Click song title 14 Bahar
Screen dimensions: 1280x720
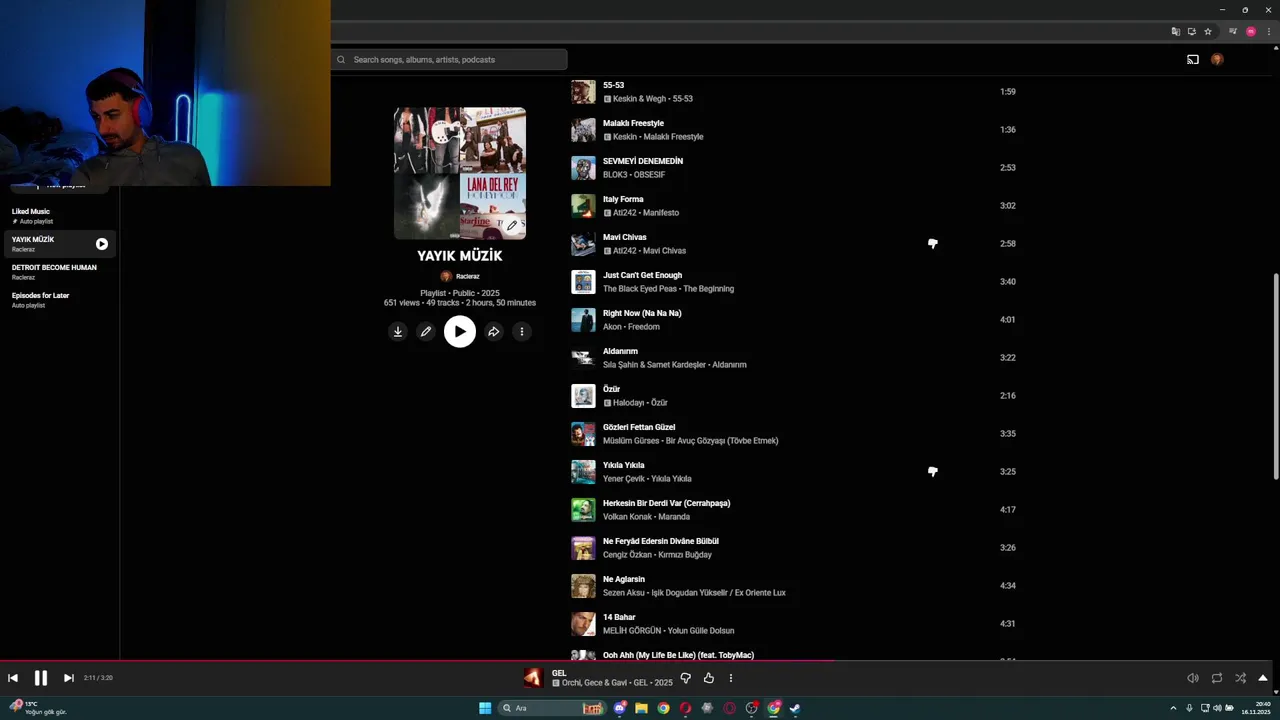(x=619, y=617)
